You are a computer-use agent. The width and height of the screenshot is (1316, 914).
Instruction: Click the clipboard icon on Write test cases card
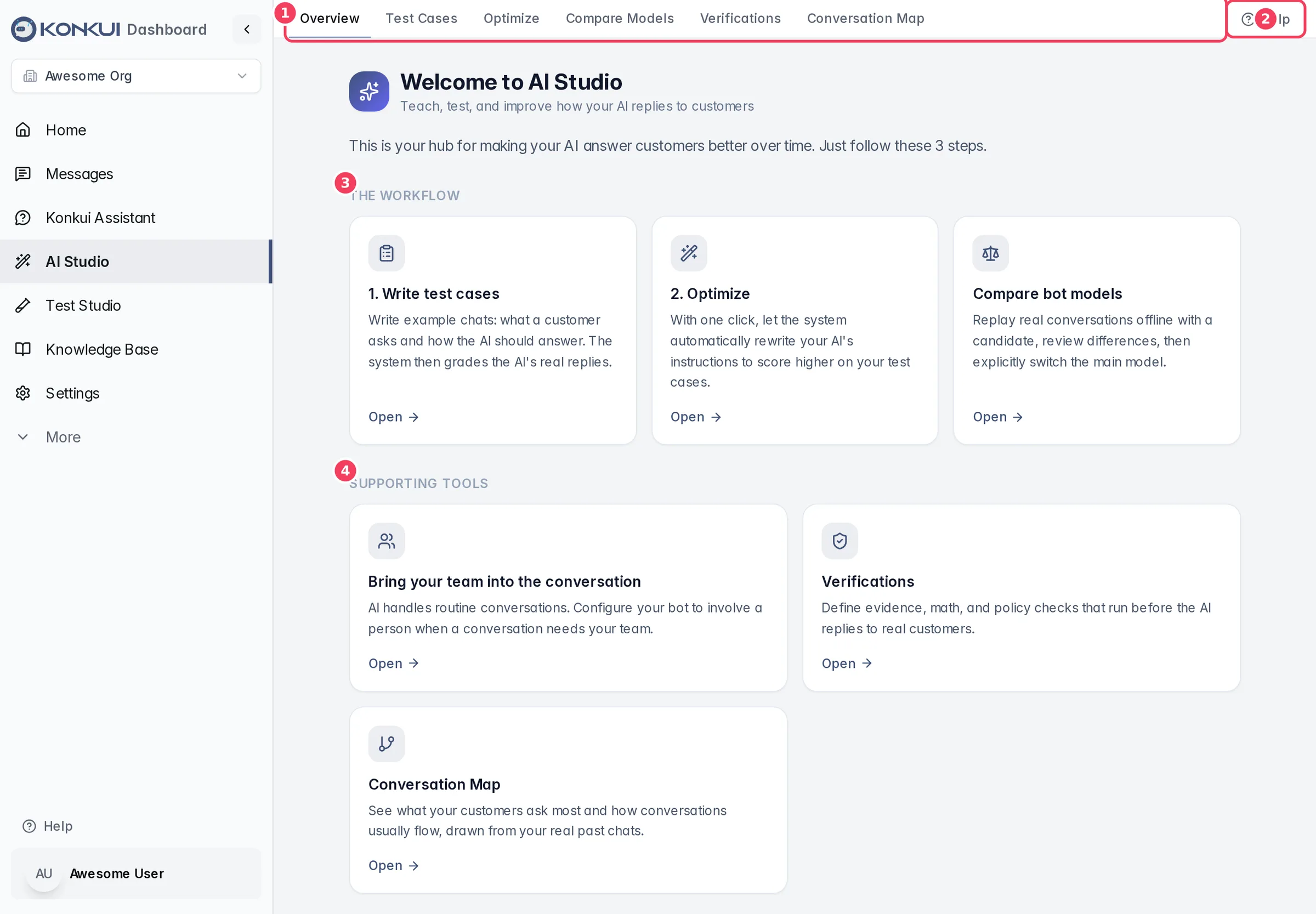click(x=387, y=253)
